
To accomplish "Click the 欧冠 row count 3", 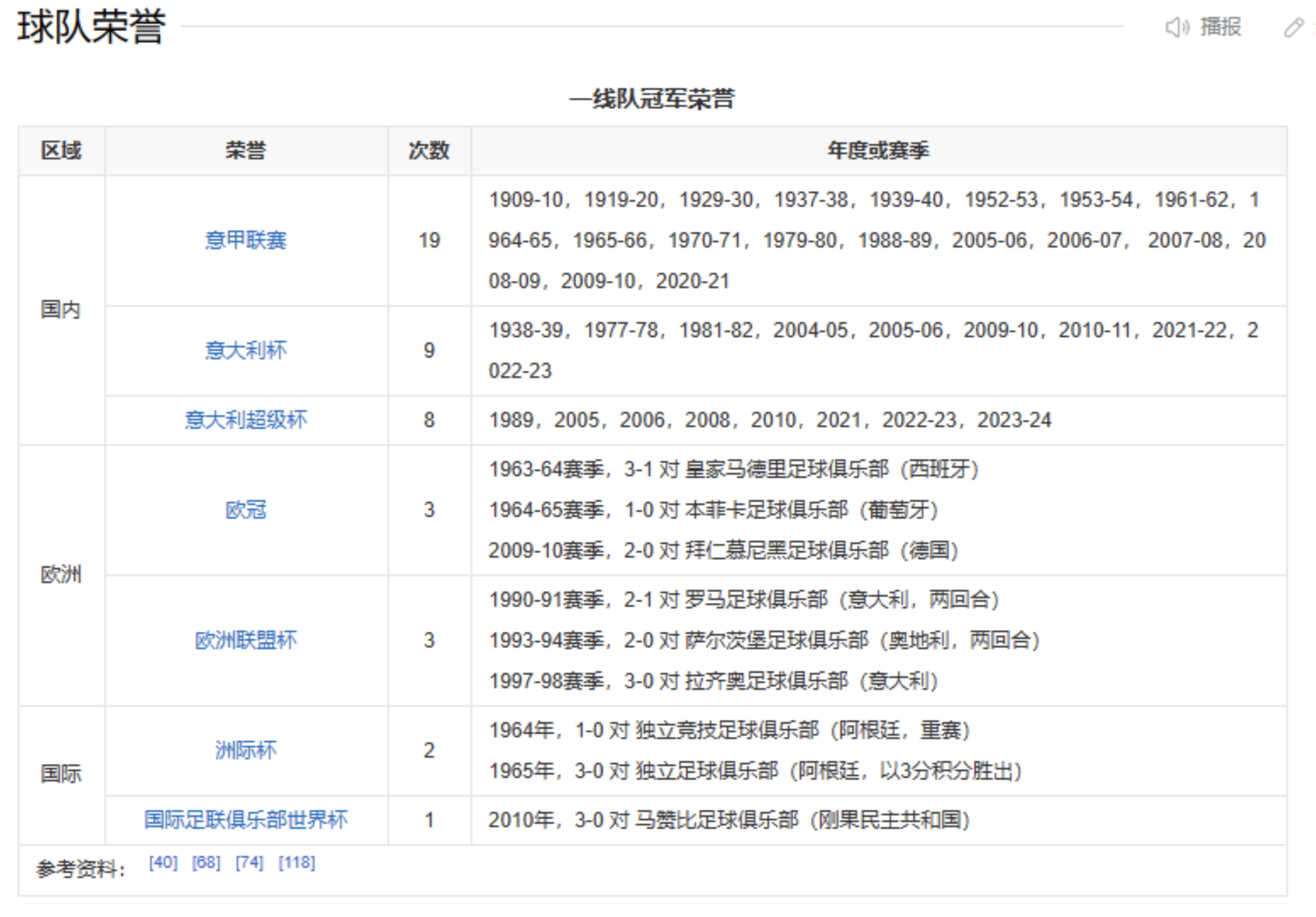I will coord(429,510).
